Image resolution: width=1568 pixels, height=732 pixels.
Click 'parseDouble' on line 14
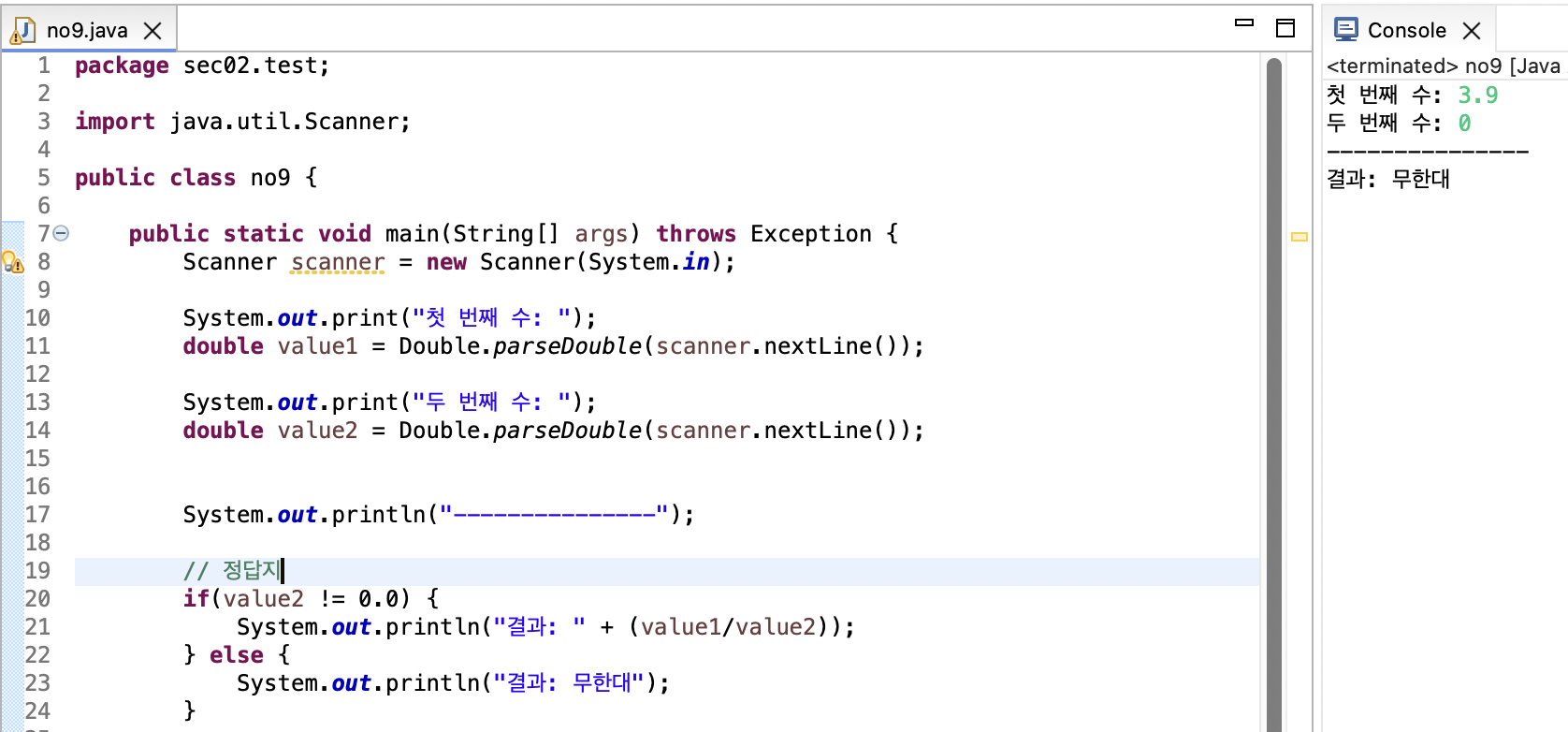click(567, 431)
